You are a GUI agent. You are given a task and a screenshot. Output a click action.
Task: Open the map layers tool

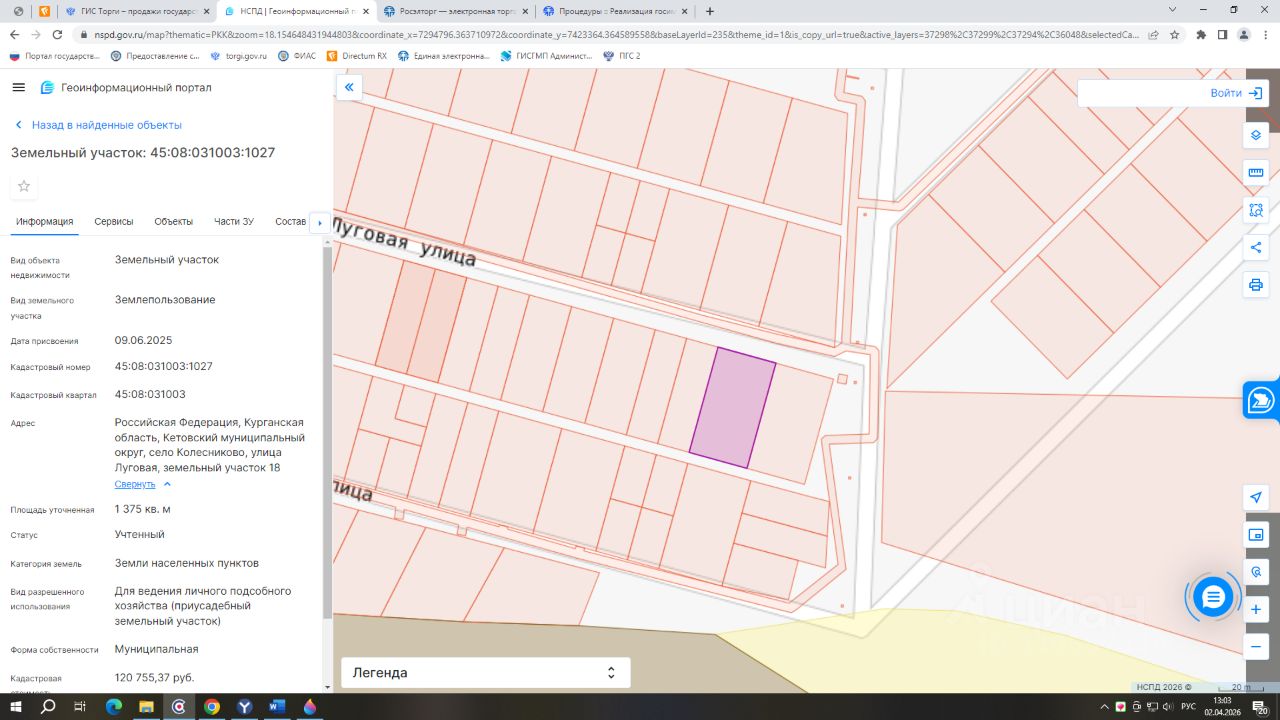tap(1256, 135)
